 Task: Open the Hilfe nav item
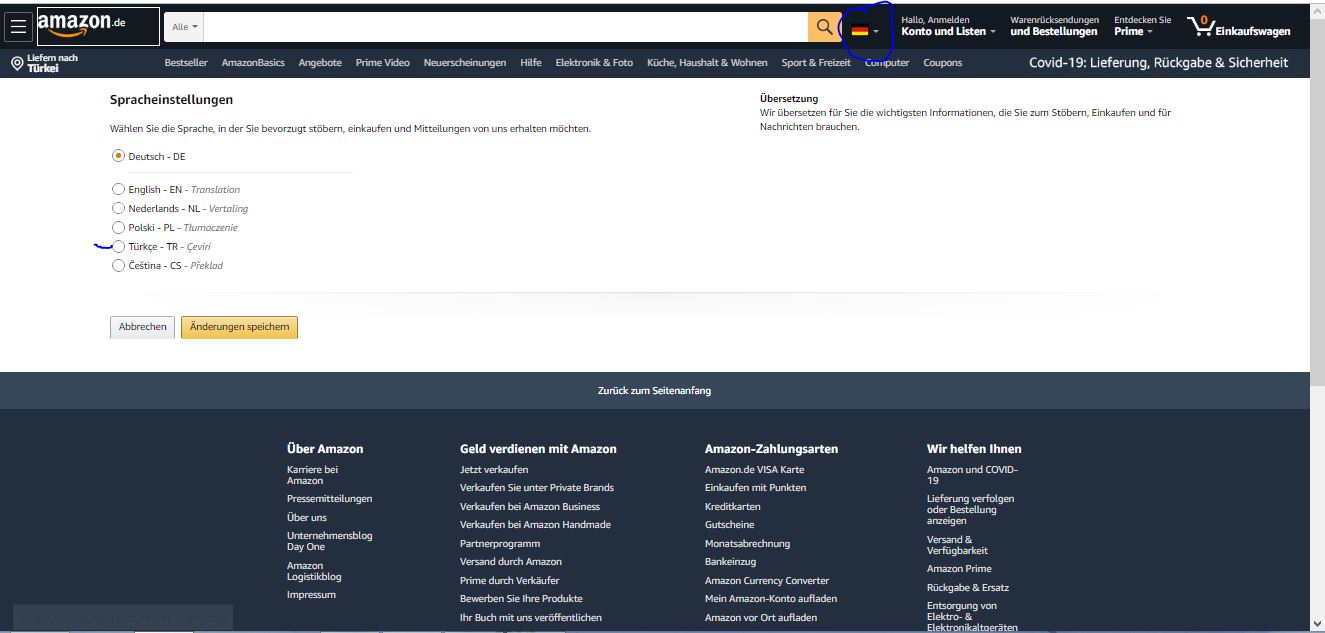pyautogui.click(x=531, y=63)
